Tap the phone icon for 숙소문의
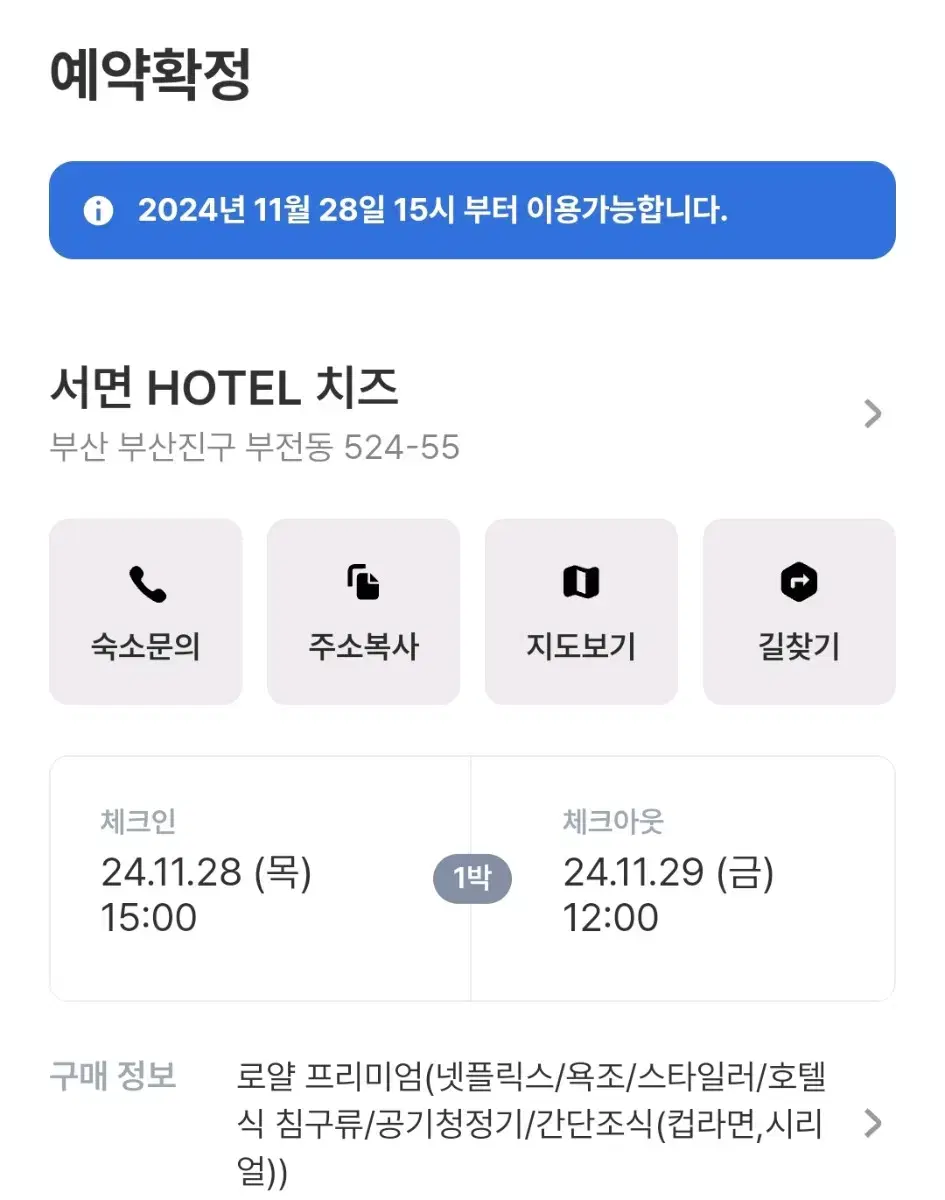This screenshot has width=945, height=1200. [x=147, y=584]
